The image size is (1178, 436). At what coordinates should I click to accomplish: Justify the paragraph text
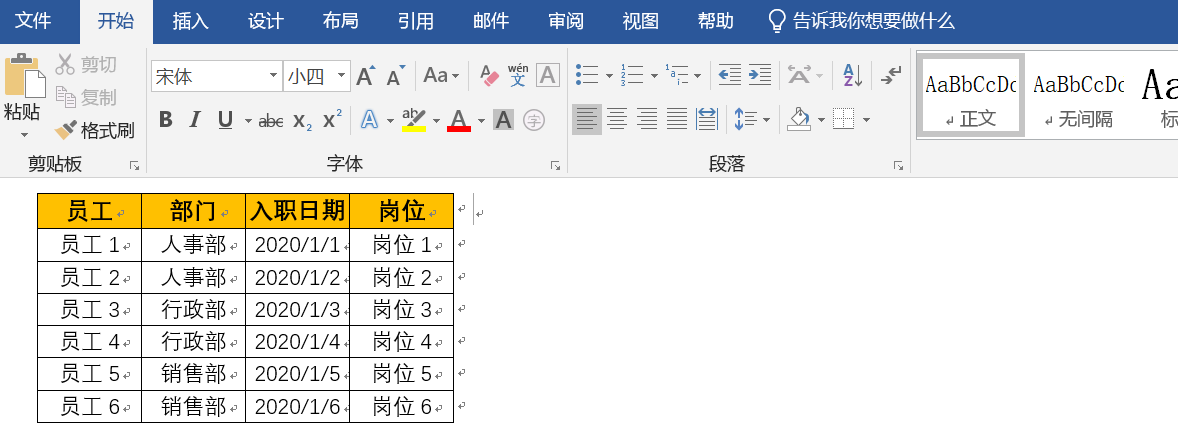tap(677, 119)
